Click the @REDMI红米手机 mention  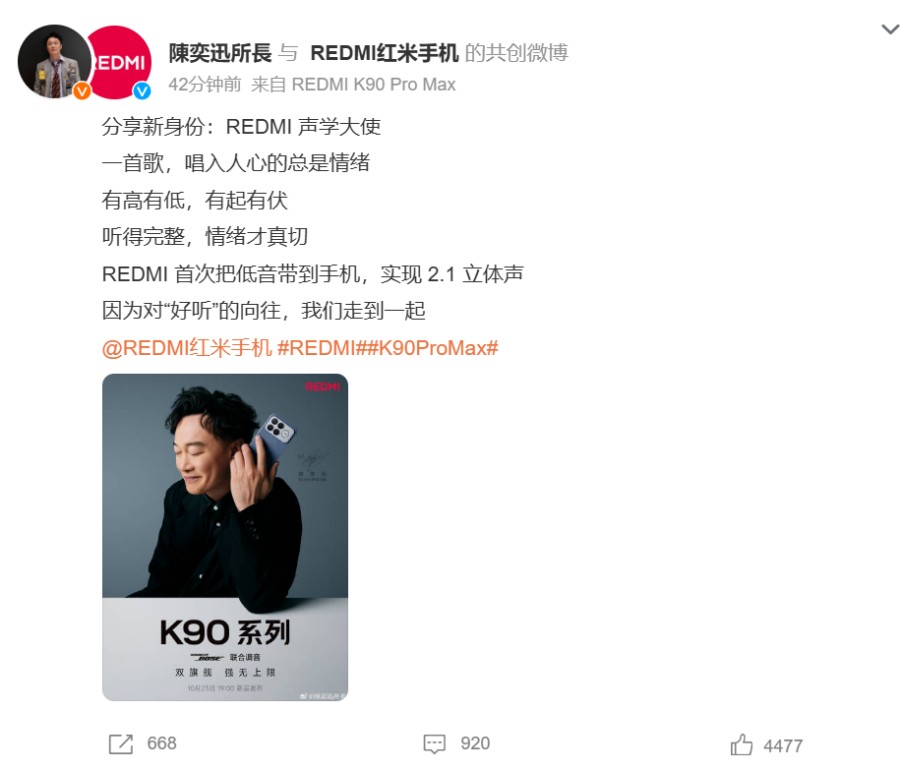[x=187, y=348]
